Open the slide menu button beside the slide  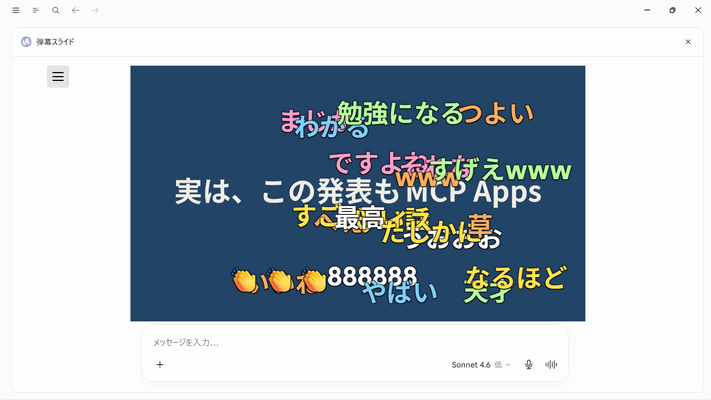[58, 76]
